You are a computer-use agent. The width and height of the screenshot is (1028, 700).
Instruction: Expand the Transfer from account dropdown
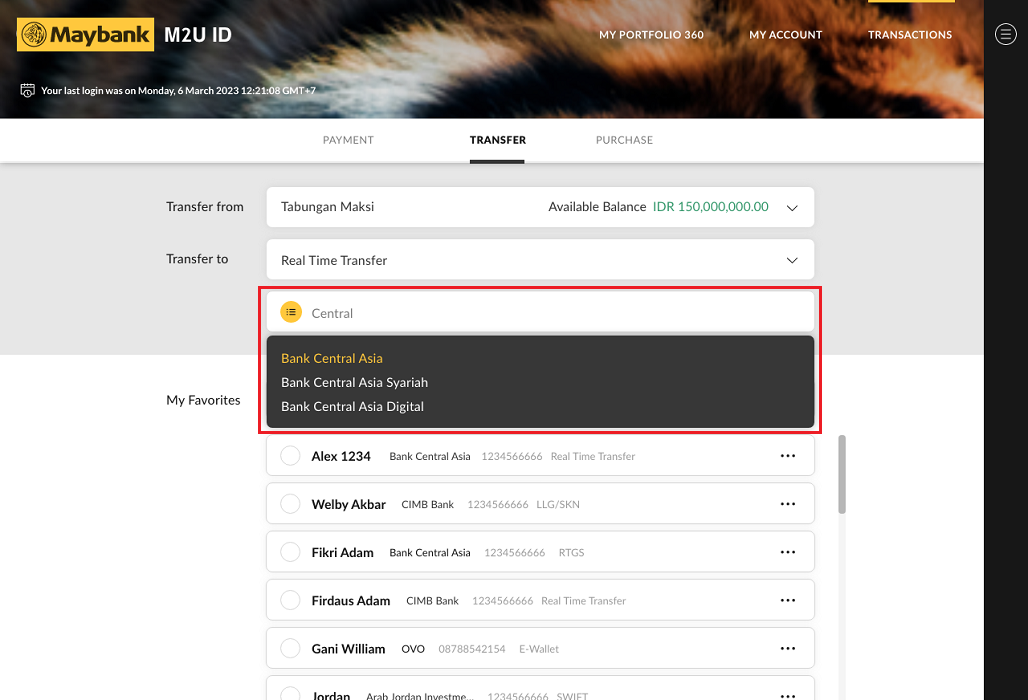tap(792, 208)
